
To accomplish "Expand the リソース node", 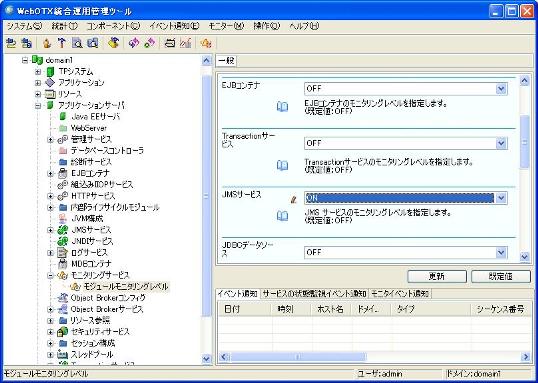I will point(38,94).
